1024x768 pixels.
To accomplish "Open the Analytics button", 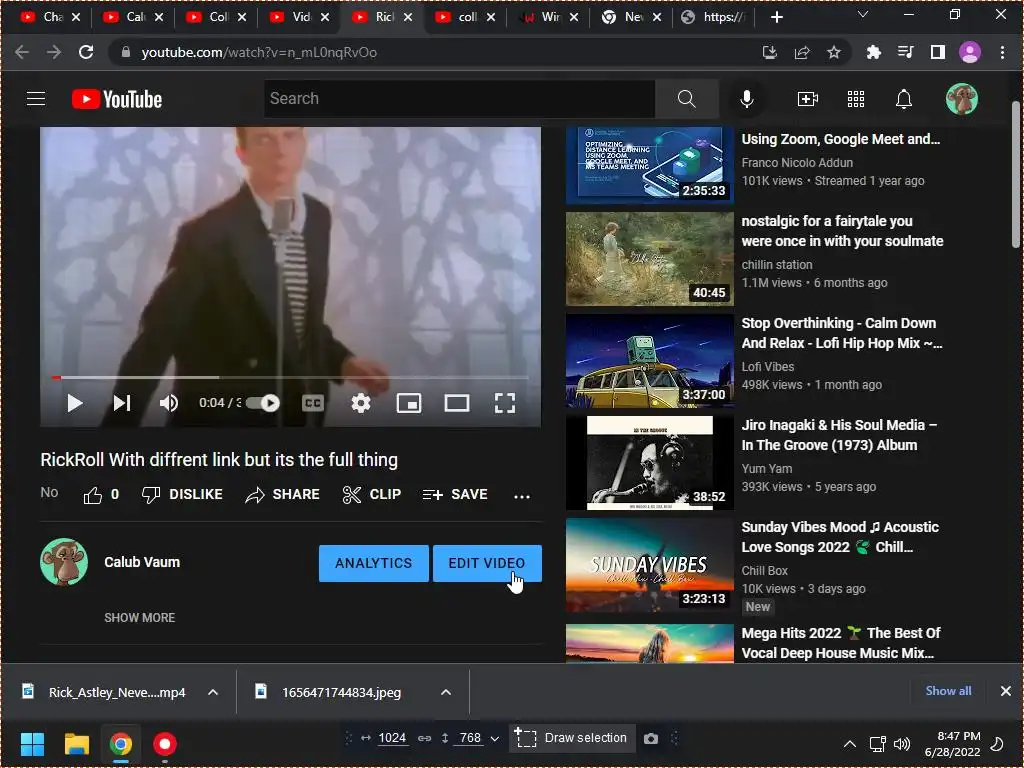I will pos(374,563).
